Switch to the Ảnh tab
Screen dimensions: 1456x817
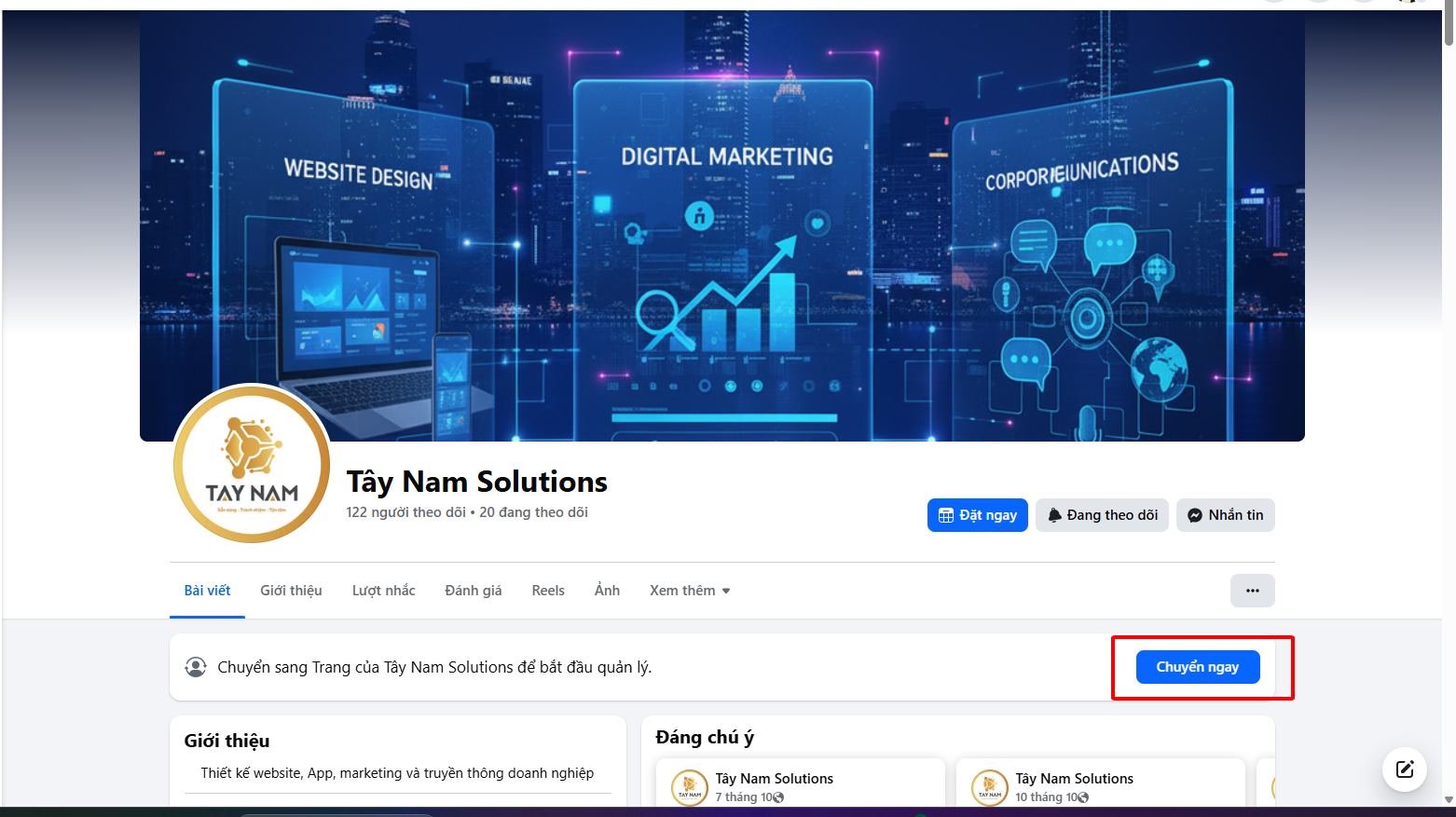tap(607, 591)
